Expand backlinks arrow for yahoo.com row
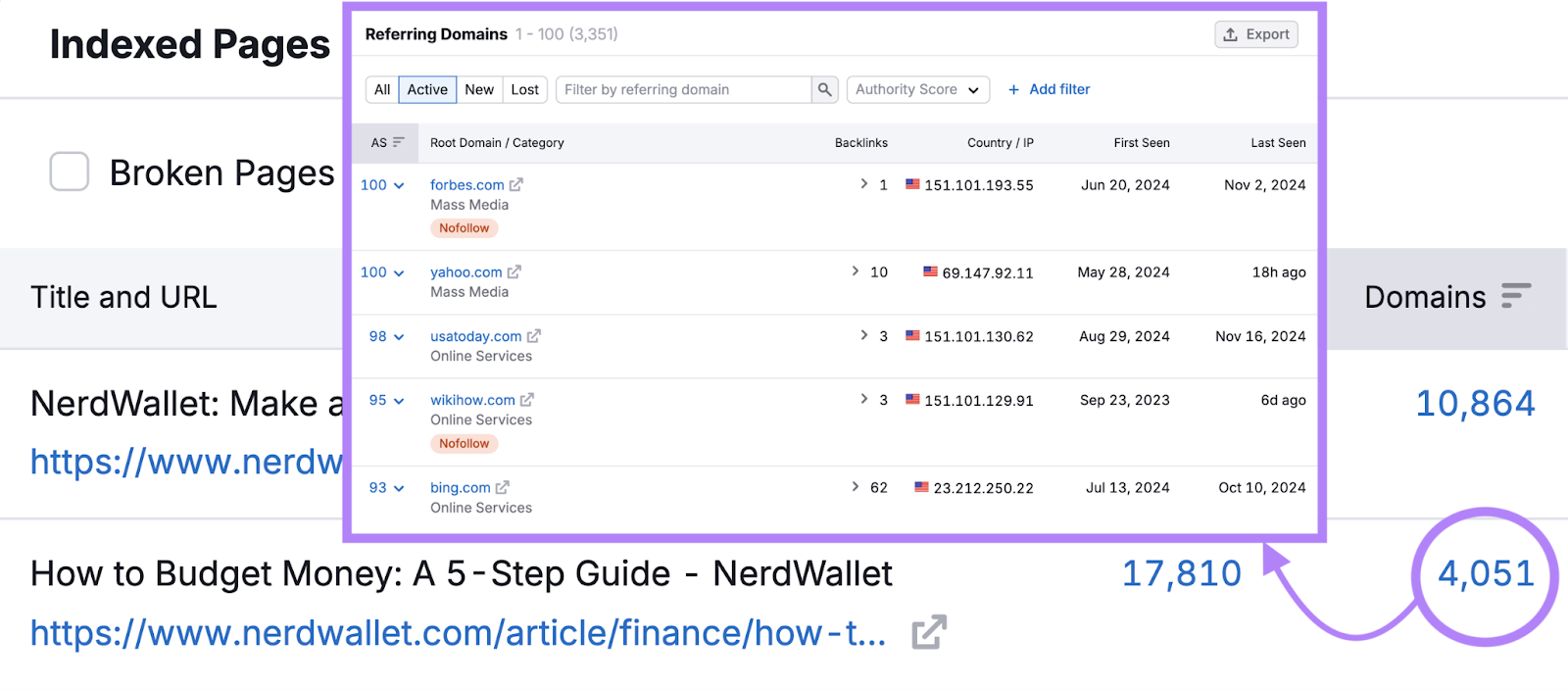Image resolution: width=1568 pixels, height=689 pixels. click(x=856, y=271)
